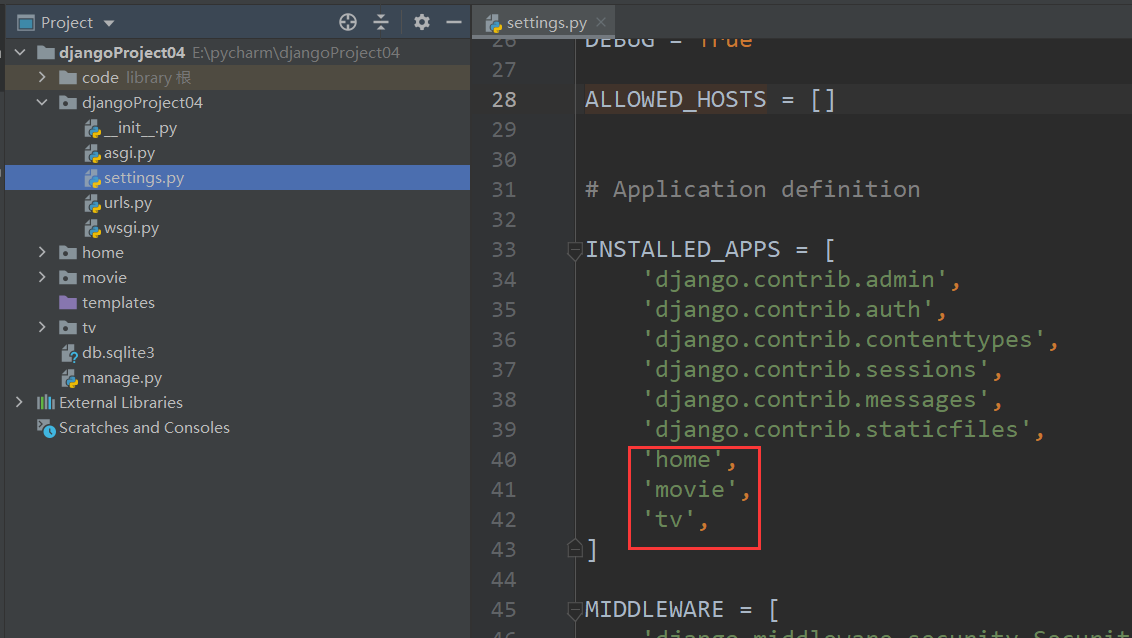Viewport: 1132px width, 638px height.
Task: Open urls.py in the project tree
Action: (128, 203)
